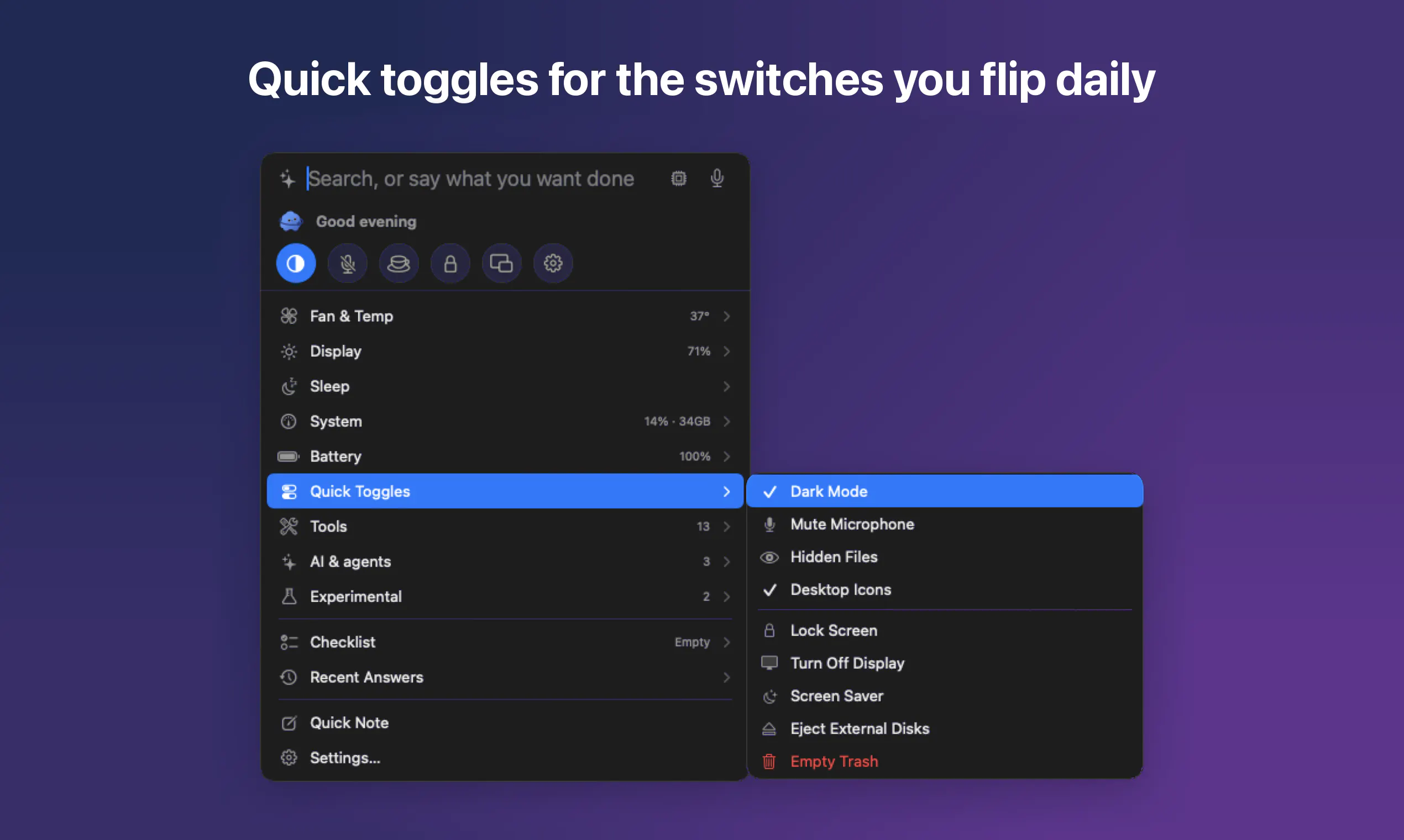This screenshot has width=1404, height=840.
Task: Expand the Sleep row chevron
Action: pos(726,386)
